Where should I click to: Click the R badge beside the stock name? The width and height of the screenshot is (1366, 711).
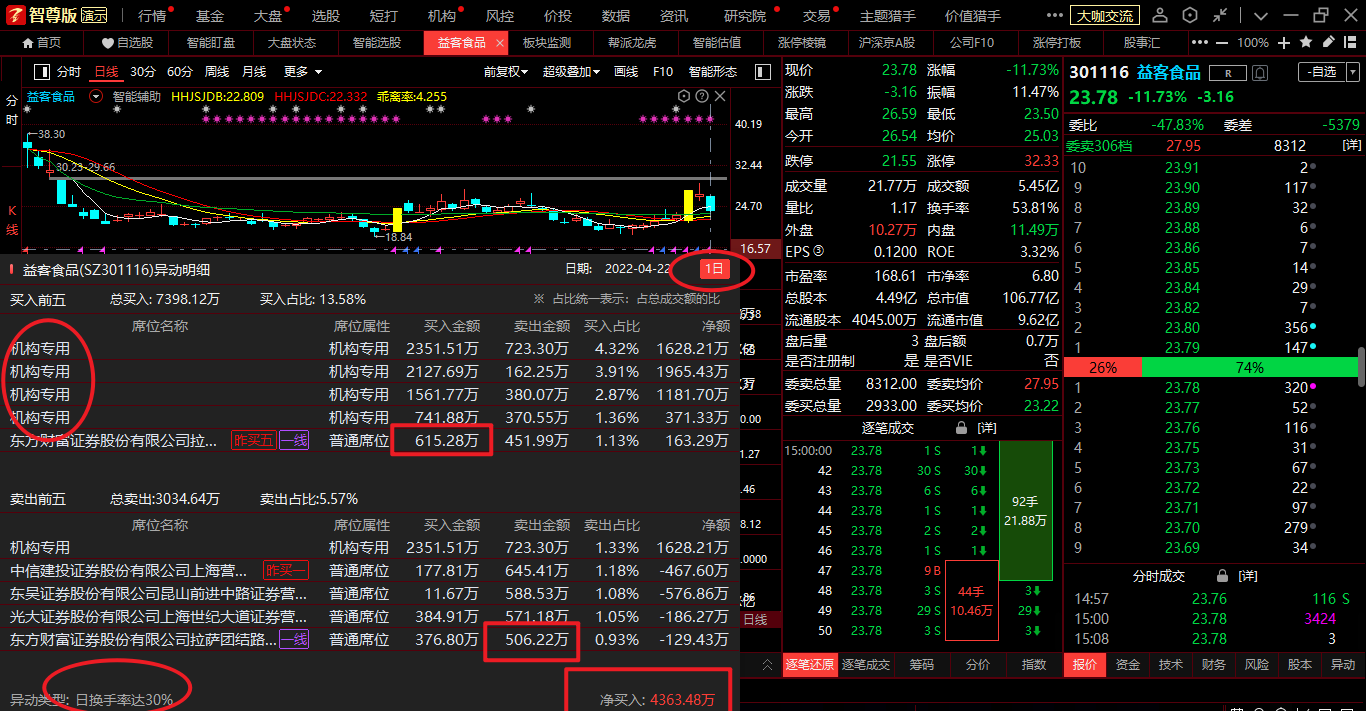(x=1228, y=73)
